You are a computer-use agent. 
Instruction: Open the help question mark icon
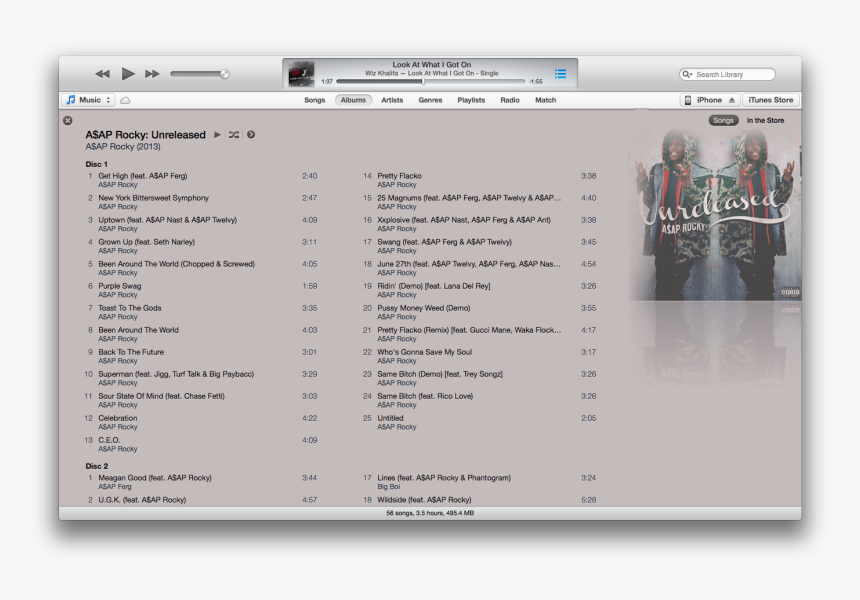[251, 133]
